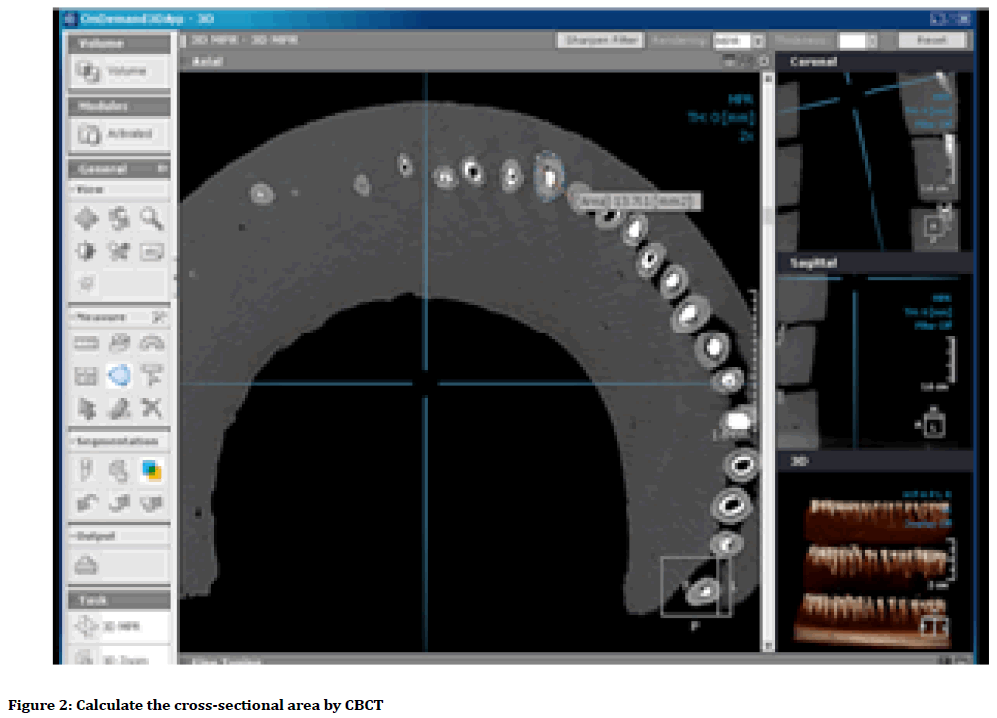This screenshot has height=718, width=997.
Task: Click the delete measurements X icon
Action: 151,407
